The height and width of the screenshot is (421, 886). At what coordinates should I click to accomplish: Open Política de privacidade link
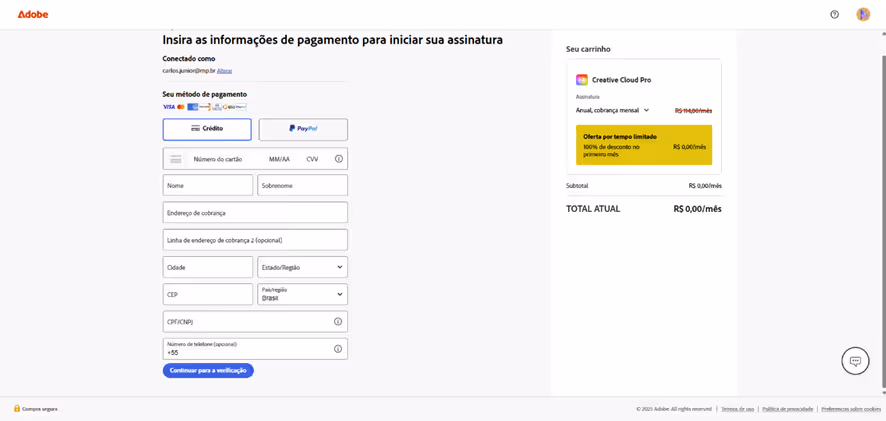788,409
